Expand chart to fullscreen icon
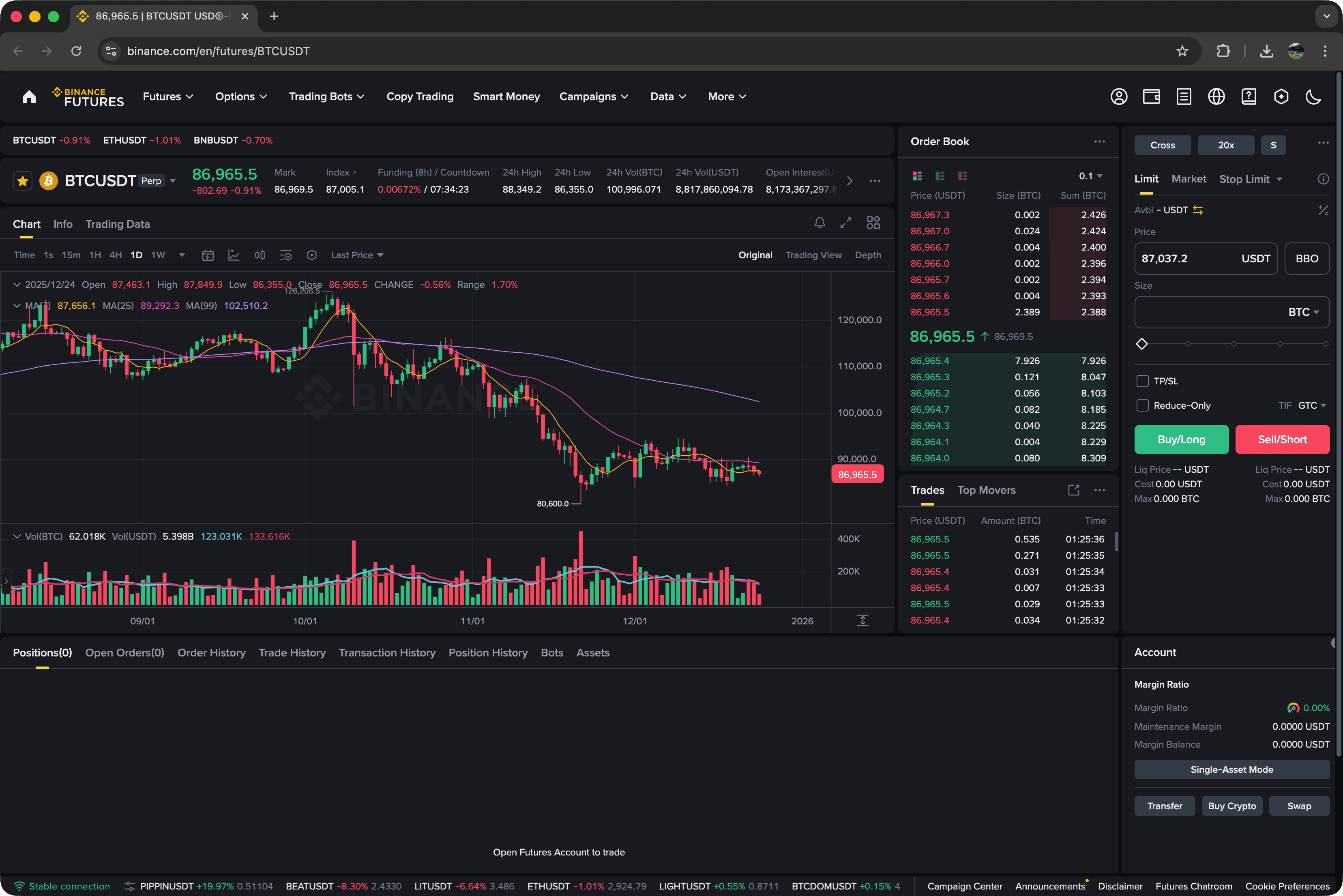Viewport: 1343px width, 896px height. [x=846, y=223]
